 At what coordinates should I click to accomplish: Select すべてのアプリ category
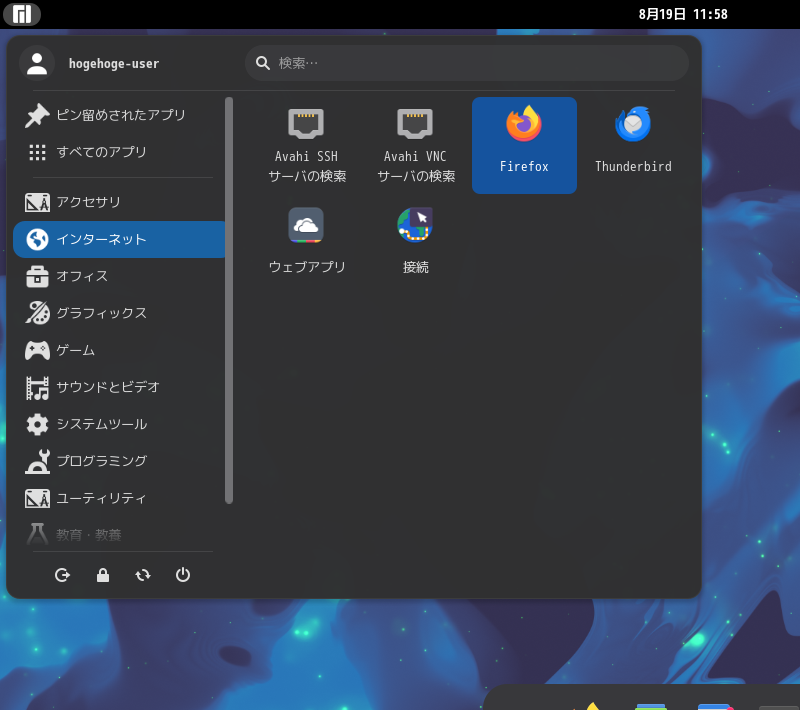point(119,152)
